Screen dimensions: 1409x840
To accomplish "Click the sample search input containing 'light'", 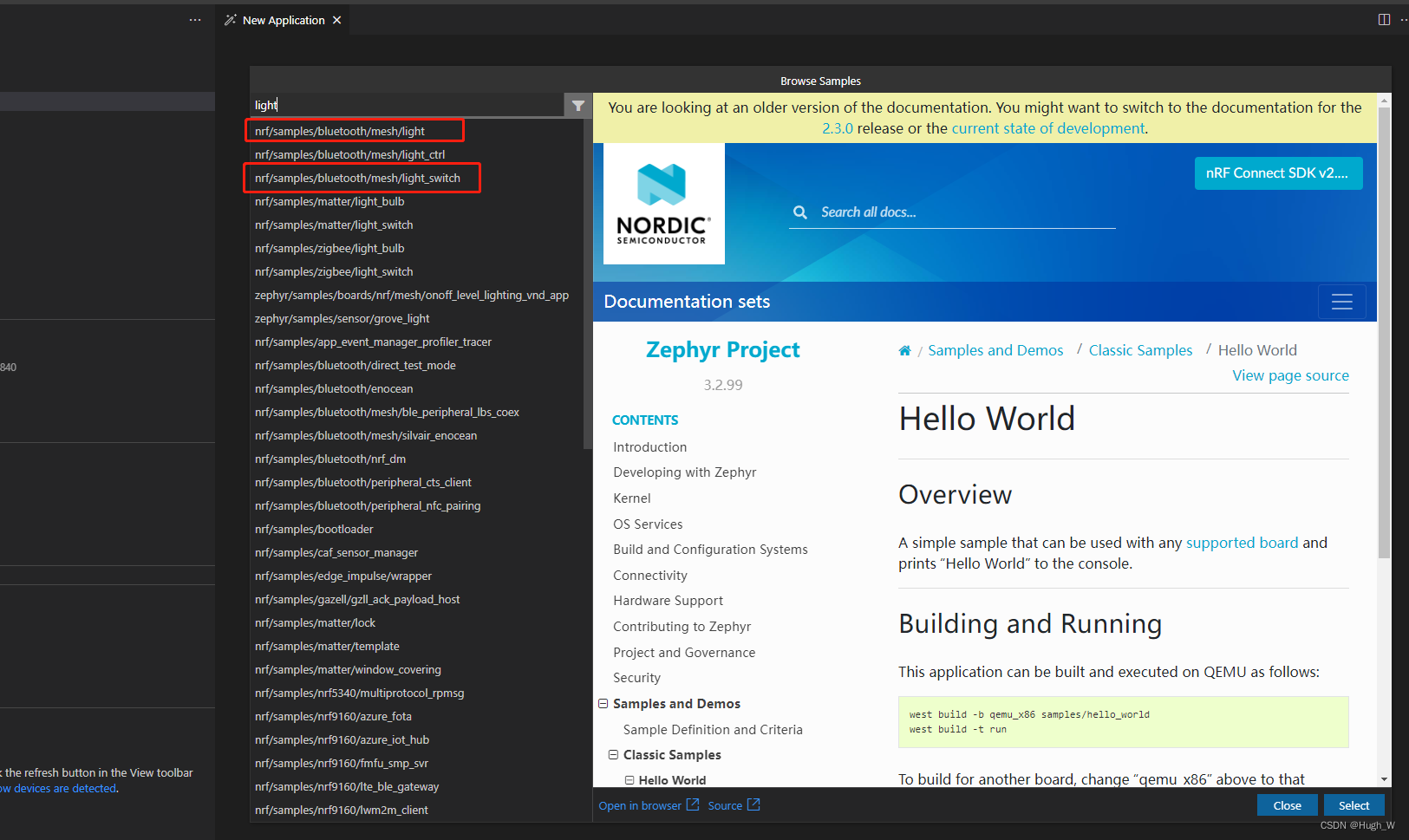I will (408, 106).
